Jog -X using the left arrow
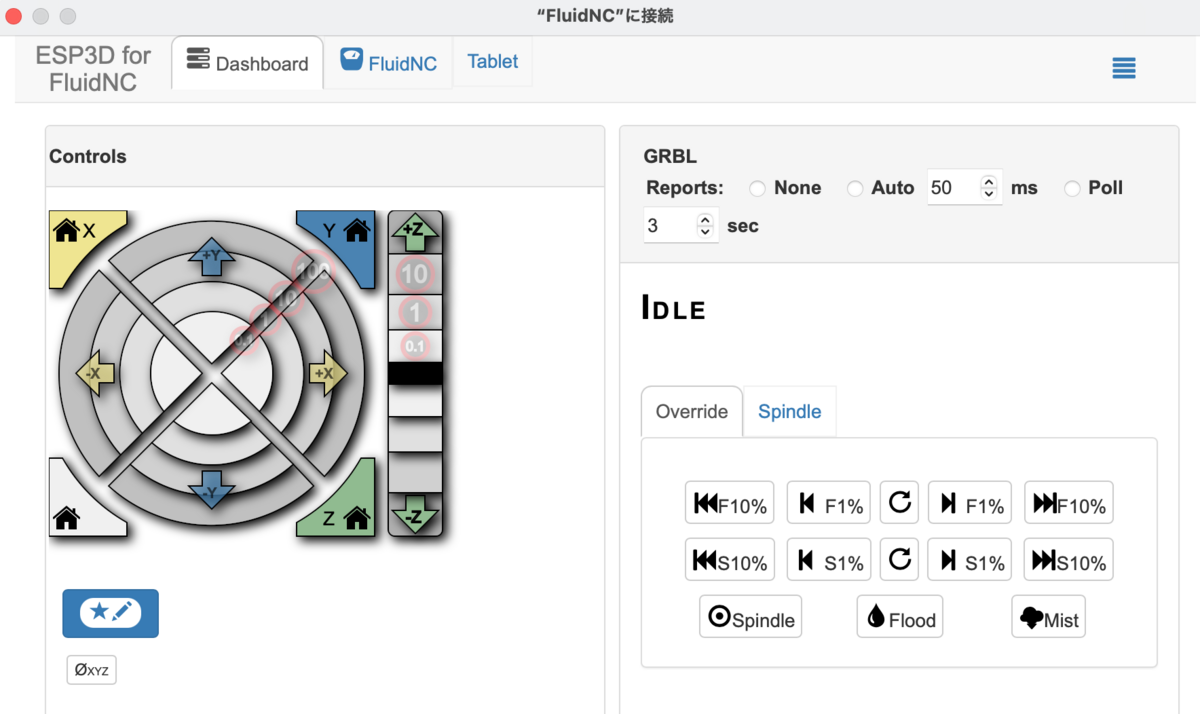The image size is (1200, 714). pos(96,373)
